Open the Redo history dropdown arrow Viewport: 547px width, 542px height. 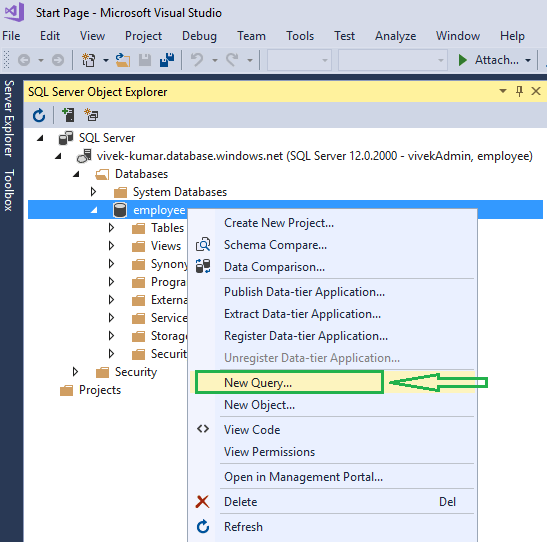[249, 60]
